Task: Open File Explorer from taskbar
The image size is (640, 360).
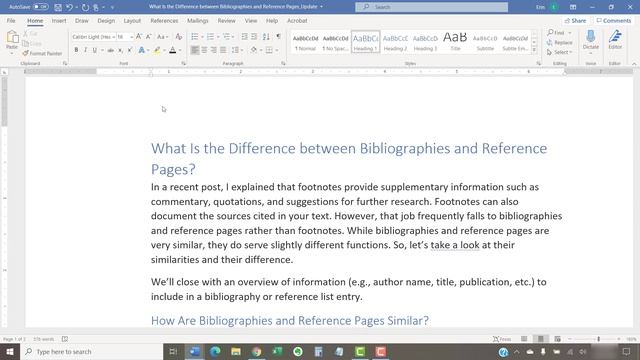Action: (236, 351)
